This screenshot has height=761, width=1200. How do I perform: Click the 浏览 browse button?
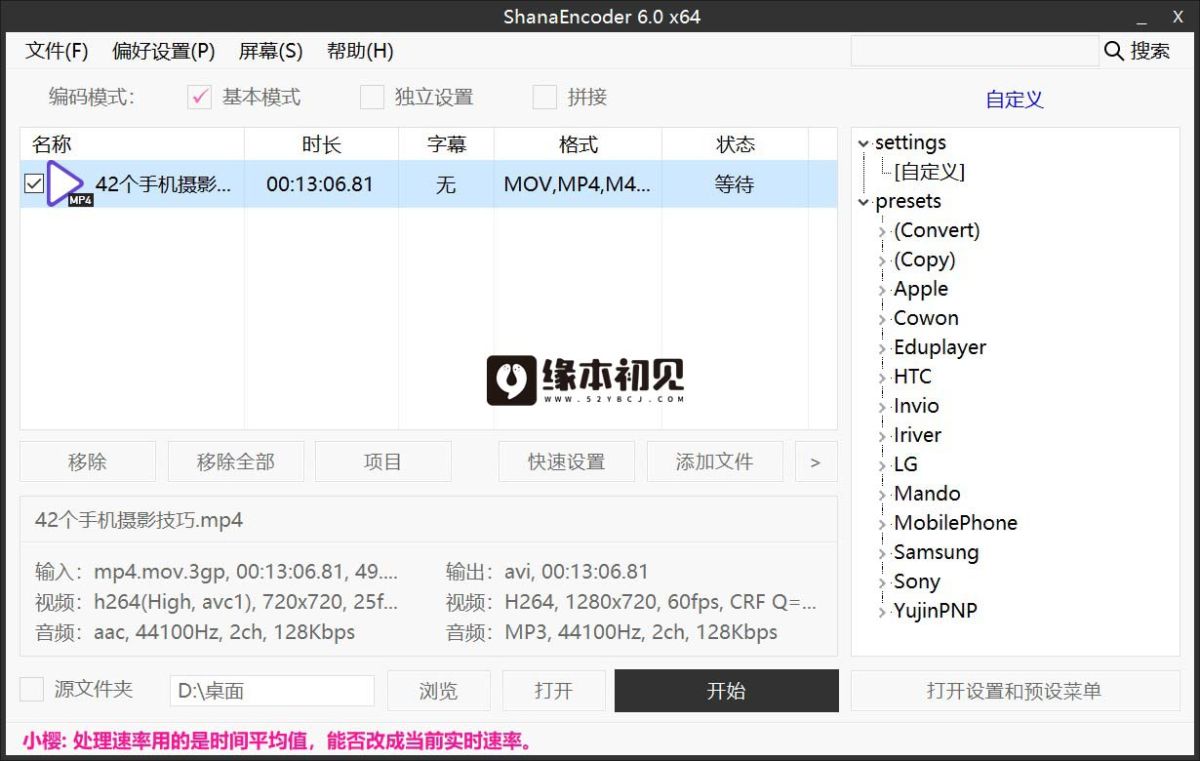(438, 691)
